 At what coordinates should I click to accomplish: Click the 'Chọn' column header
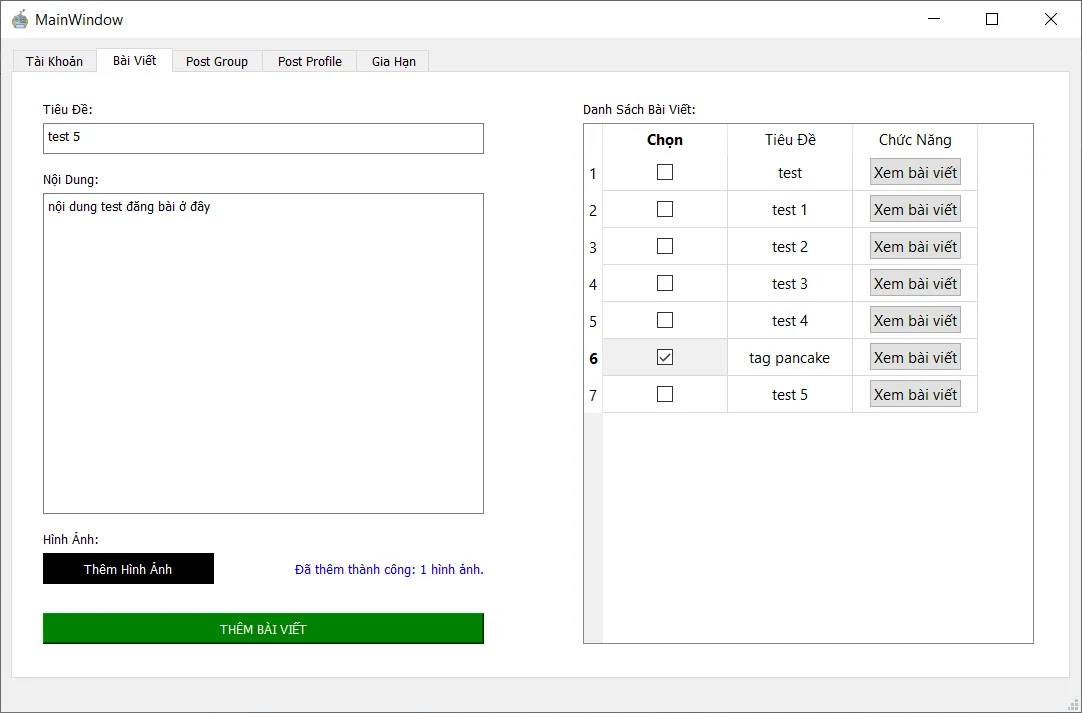pos(665,140)
